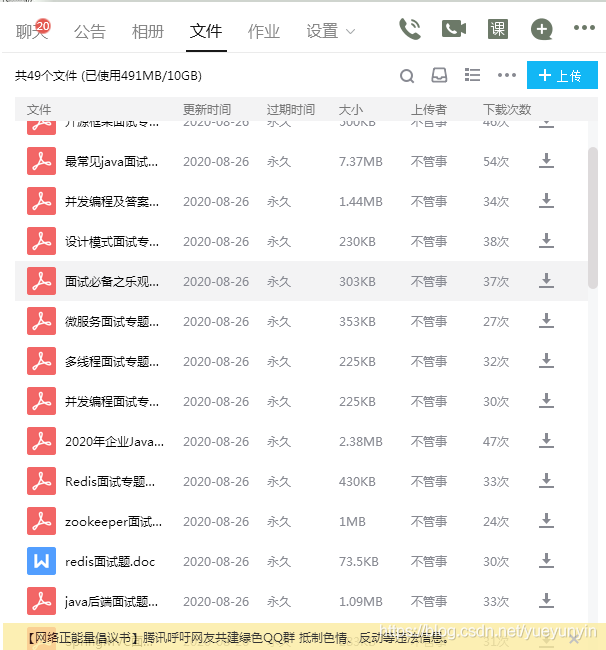Start a group voice call
The width and height of the screenshot is (606, 650).
[x=410, y=29]
